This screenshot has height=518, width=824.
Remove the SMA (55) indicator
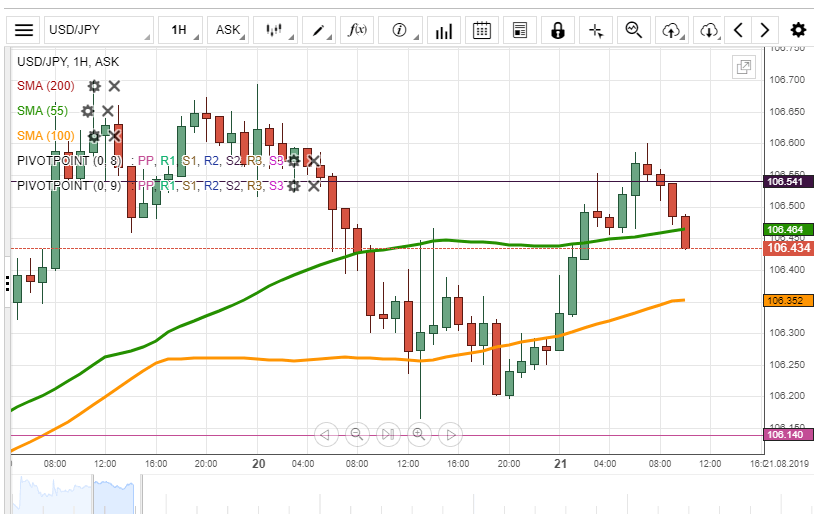pyautogui.click(x=108, y=111)
